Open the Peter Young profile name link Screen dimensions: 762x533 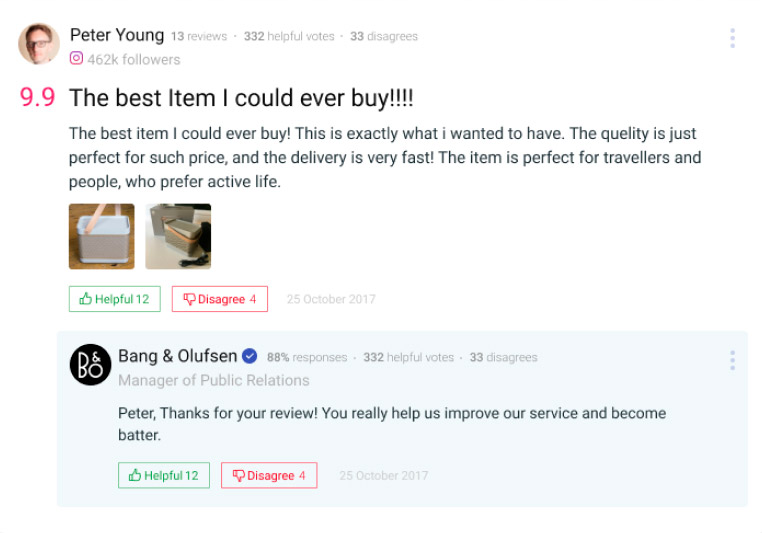[x=116, y=35]
